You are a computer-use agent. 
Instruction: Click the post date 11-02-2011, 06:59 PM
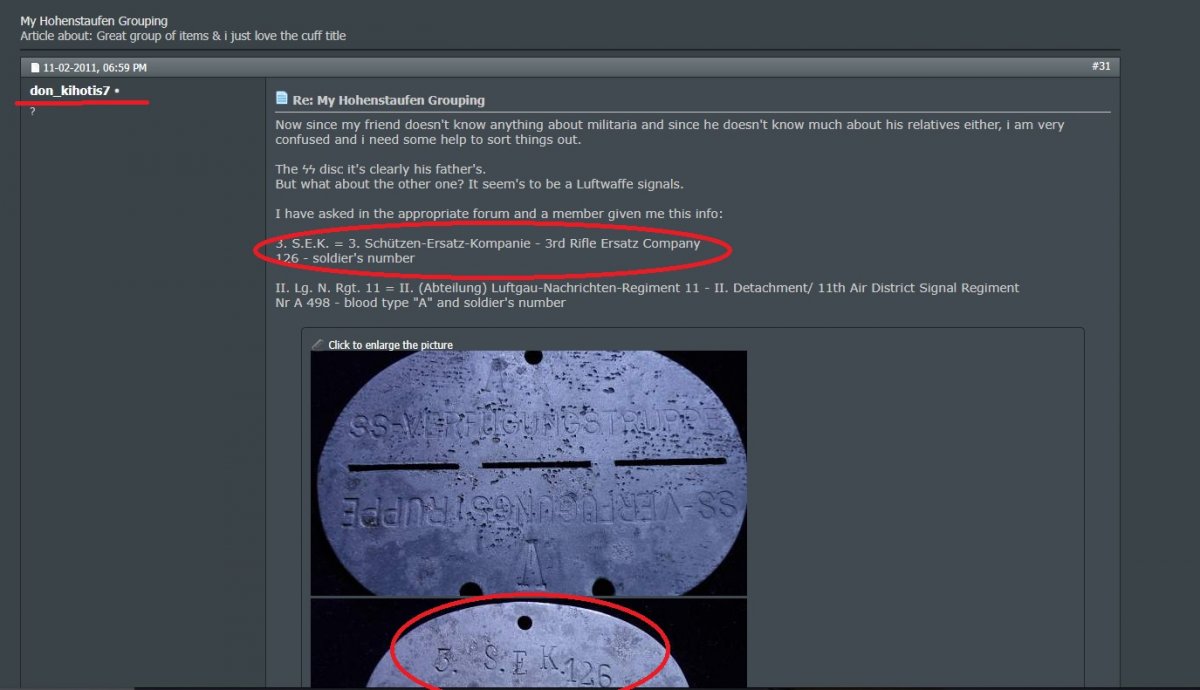pyautogui.click(x=95, y=68)
